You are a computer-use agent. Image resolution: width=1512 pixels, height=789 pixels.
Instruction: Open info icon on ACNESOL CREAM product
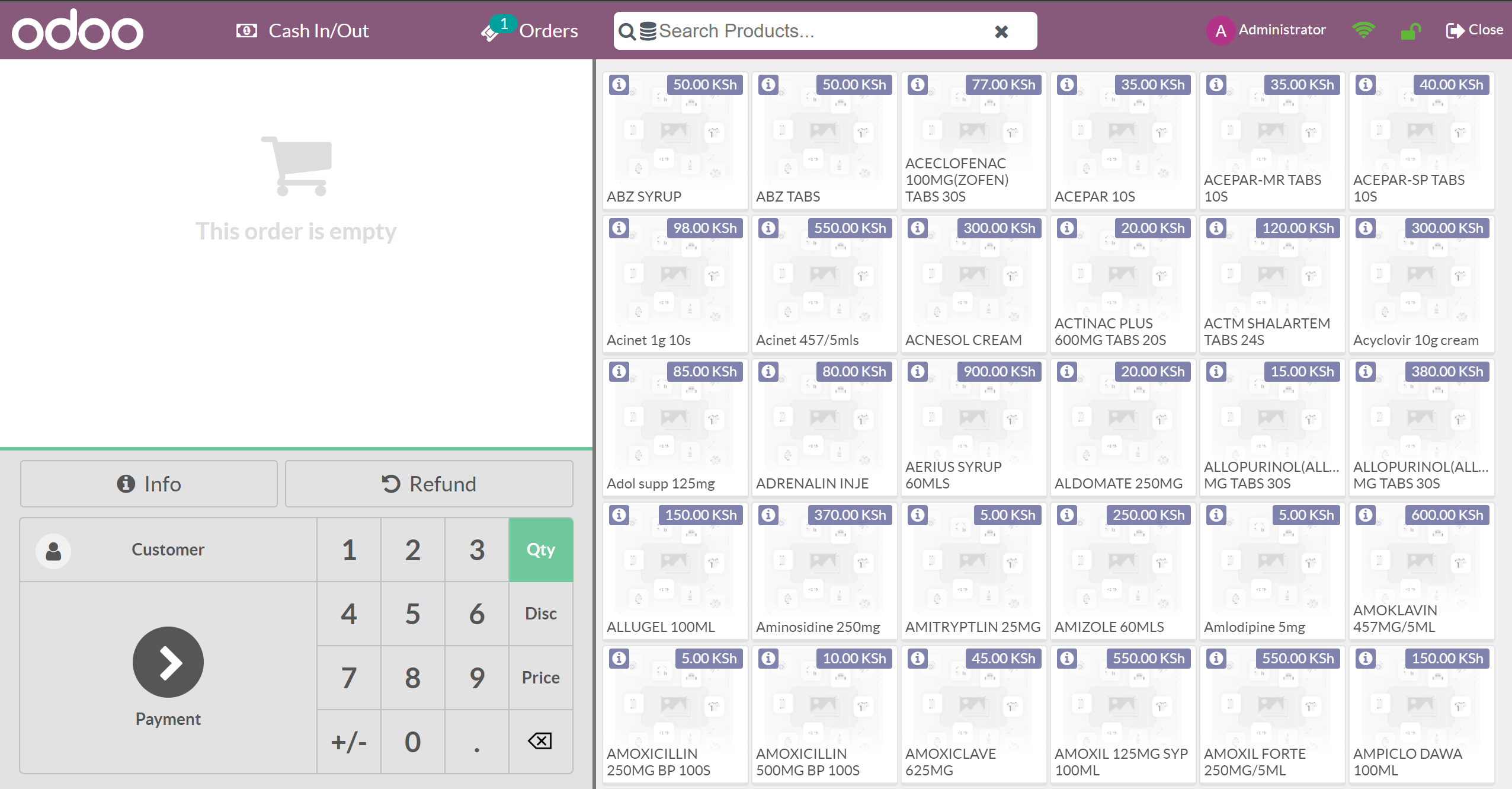point(918,228)
